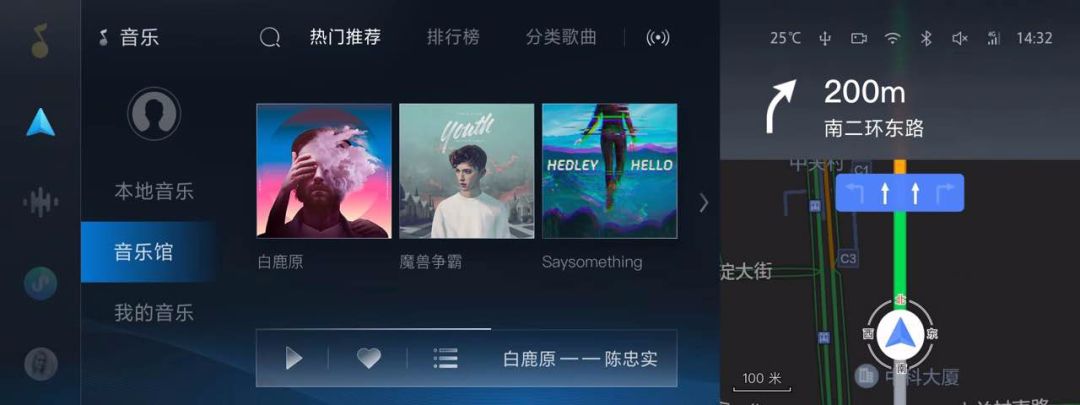This screenshot has width=1080, height=405.
Task: Open the search magnifier icon
Action: coord(269,37)
